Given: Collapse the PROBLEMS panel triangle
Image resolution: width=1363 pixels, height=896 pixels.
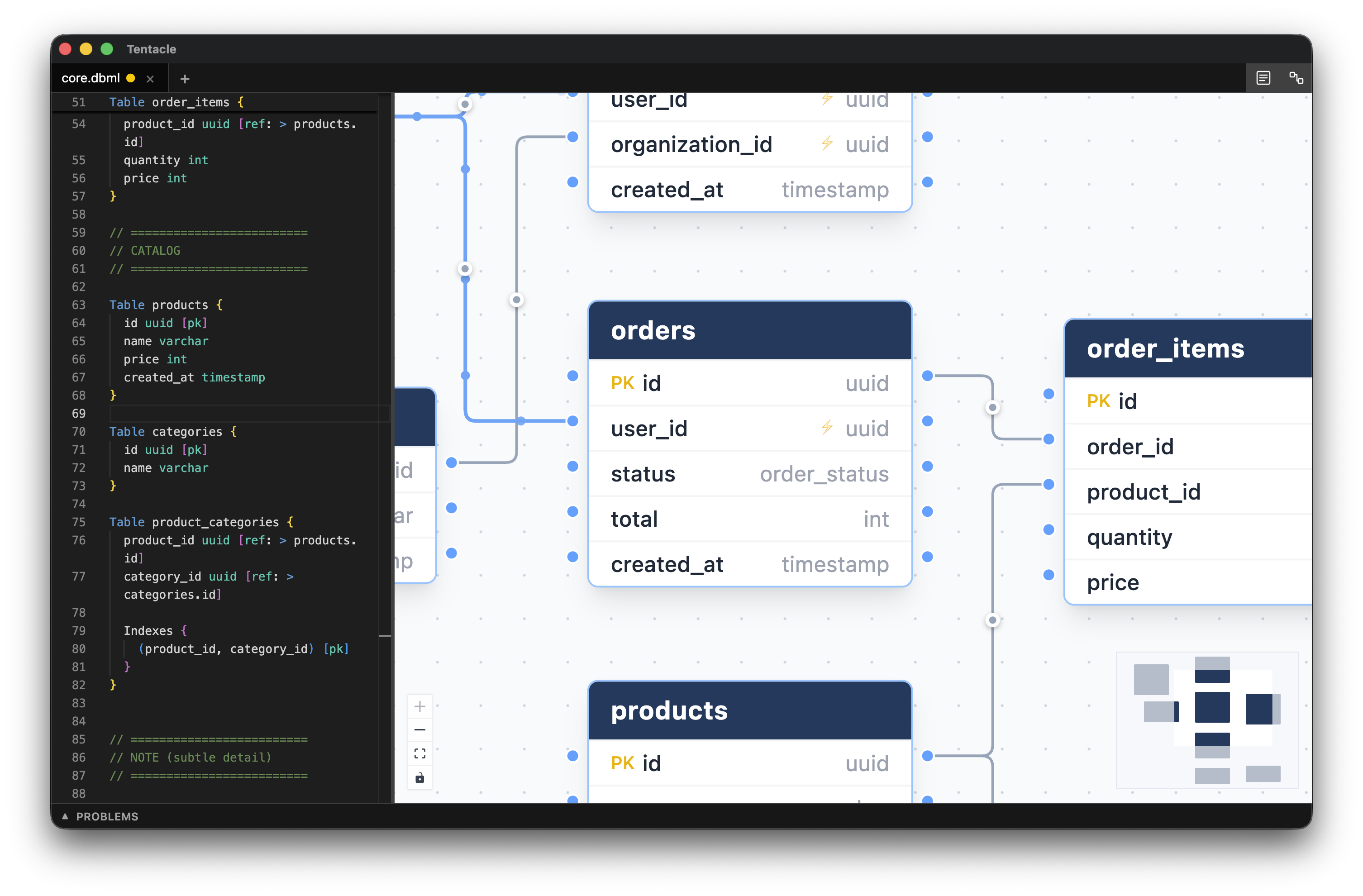Looking at the screenshot, I should 65,816.
